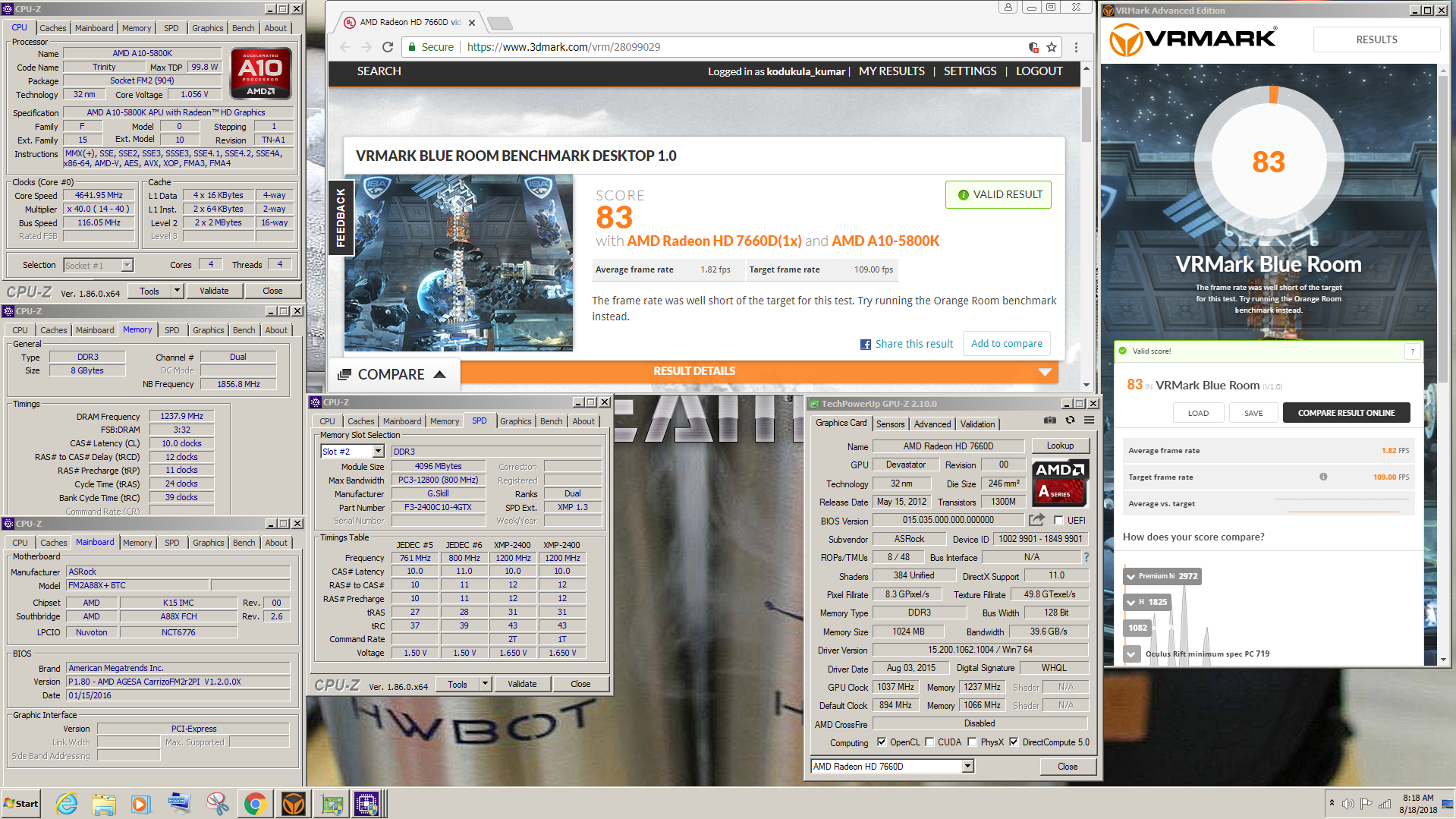The image size is (1456, 819).
Task: Toggle DirectCompute 5.0 checkbox
Action: (1013, 742)
